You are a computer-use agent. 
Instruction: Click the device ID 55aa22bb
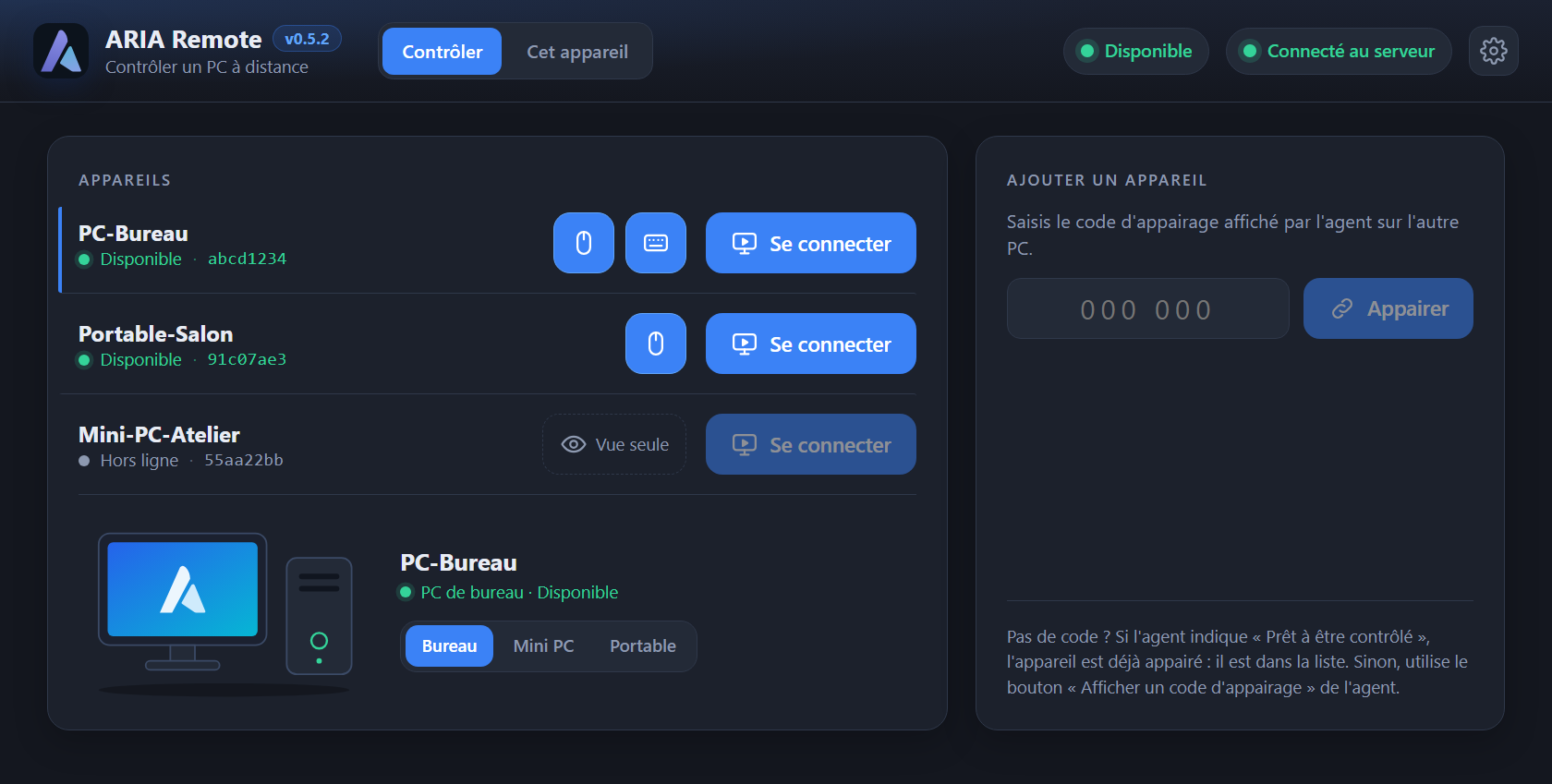click(x=244, y=460)
